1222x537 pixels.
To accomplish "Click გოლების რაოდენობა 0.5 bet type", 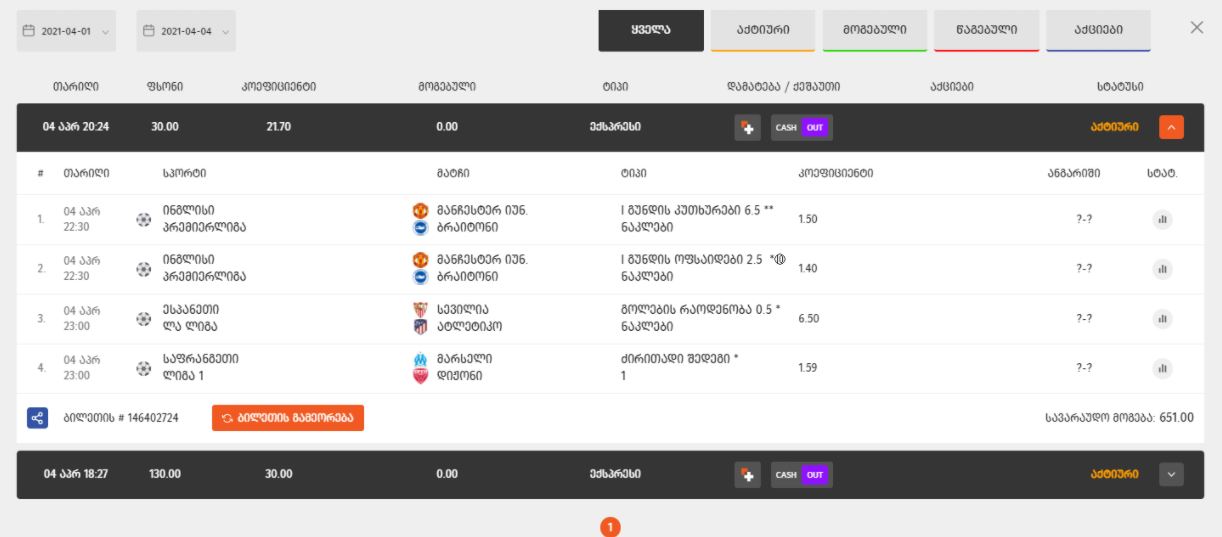I will point(700,310).
